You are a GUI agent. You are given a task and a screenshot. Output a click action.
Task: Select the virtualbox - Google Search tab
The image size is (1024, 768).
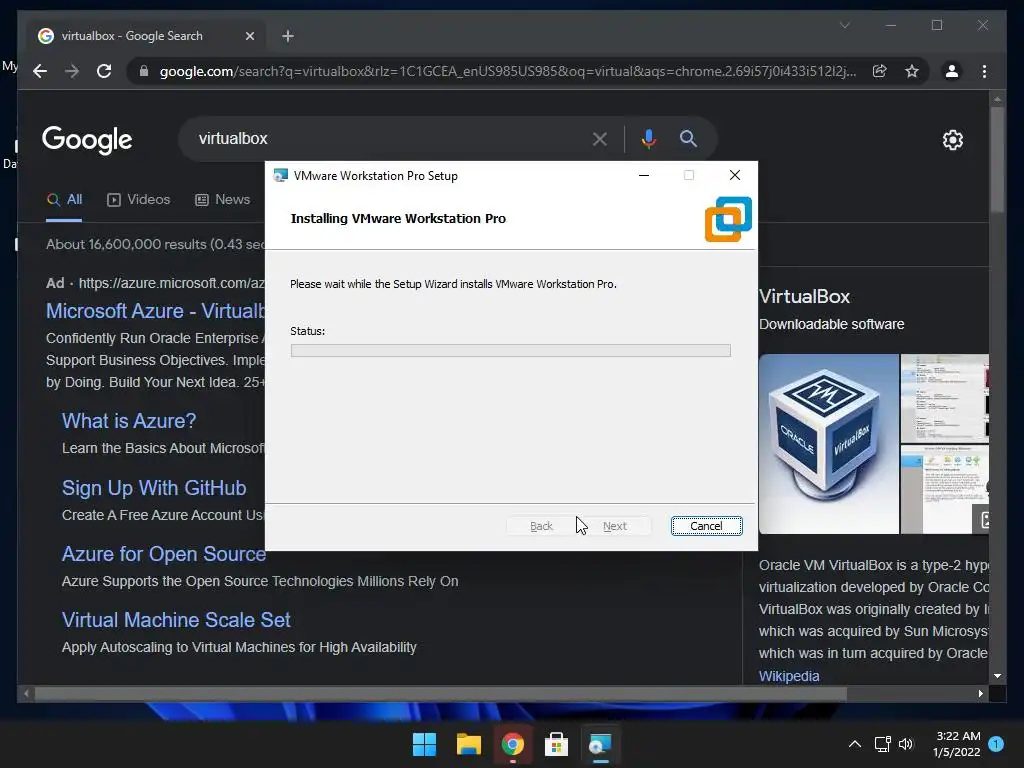pos(146,36)
